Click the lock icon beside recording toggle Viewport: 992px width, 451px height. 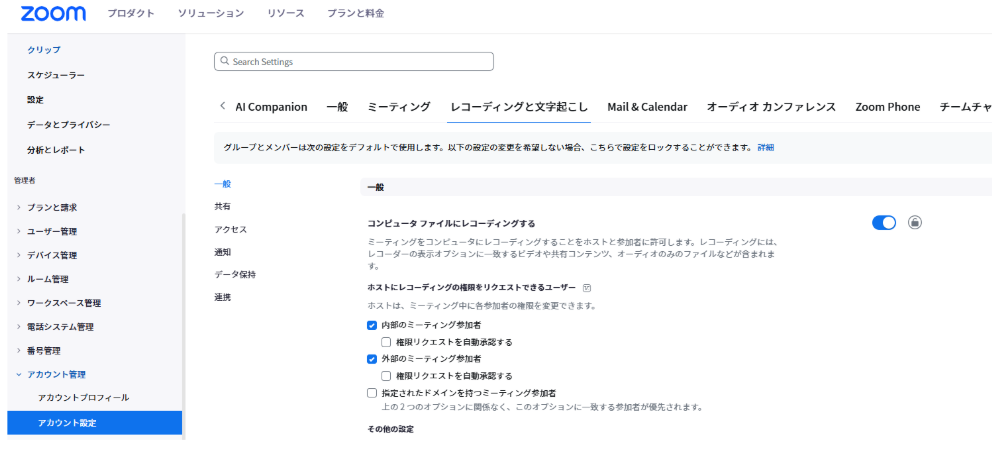(914, 223)
